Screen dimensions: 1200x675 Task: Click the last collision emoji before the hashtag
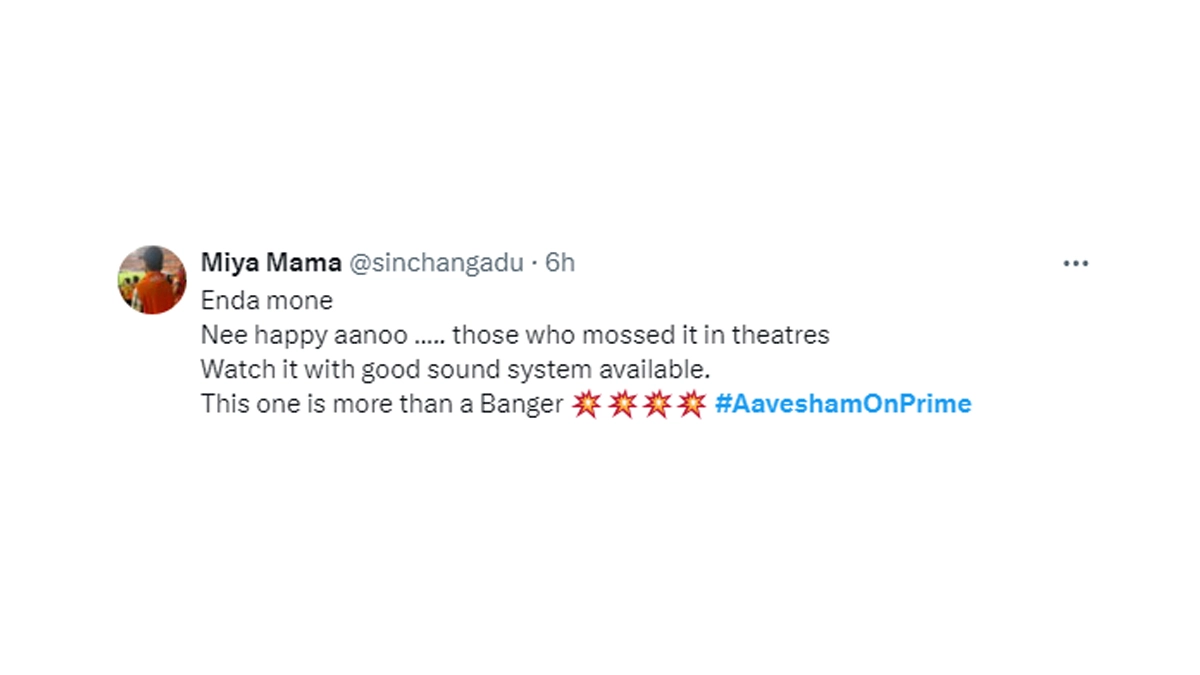tap(691, 405)
